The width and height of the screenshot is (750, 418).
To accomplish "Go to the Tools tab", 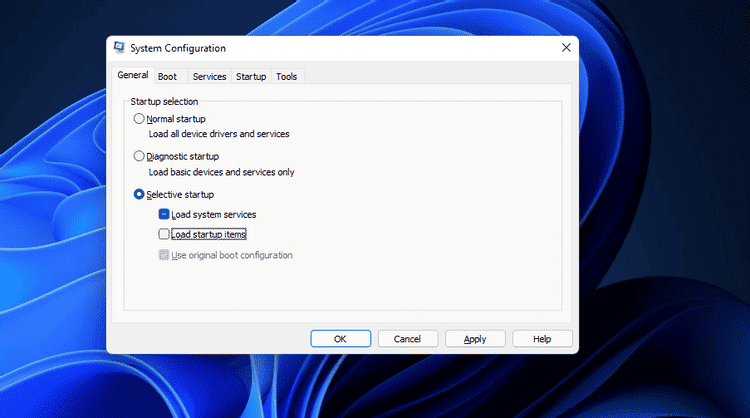I will [287, 77].
